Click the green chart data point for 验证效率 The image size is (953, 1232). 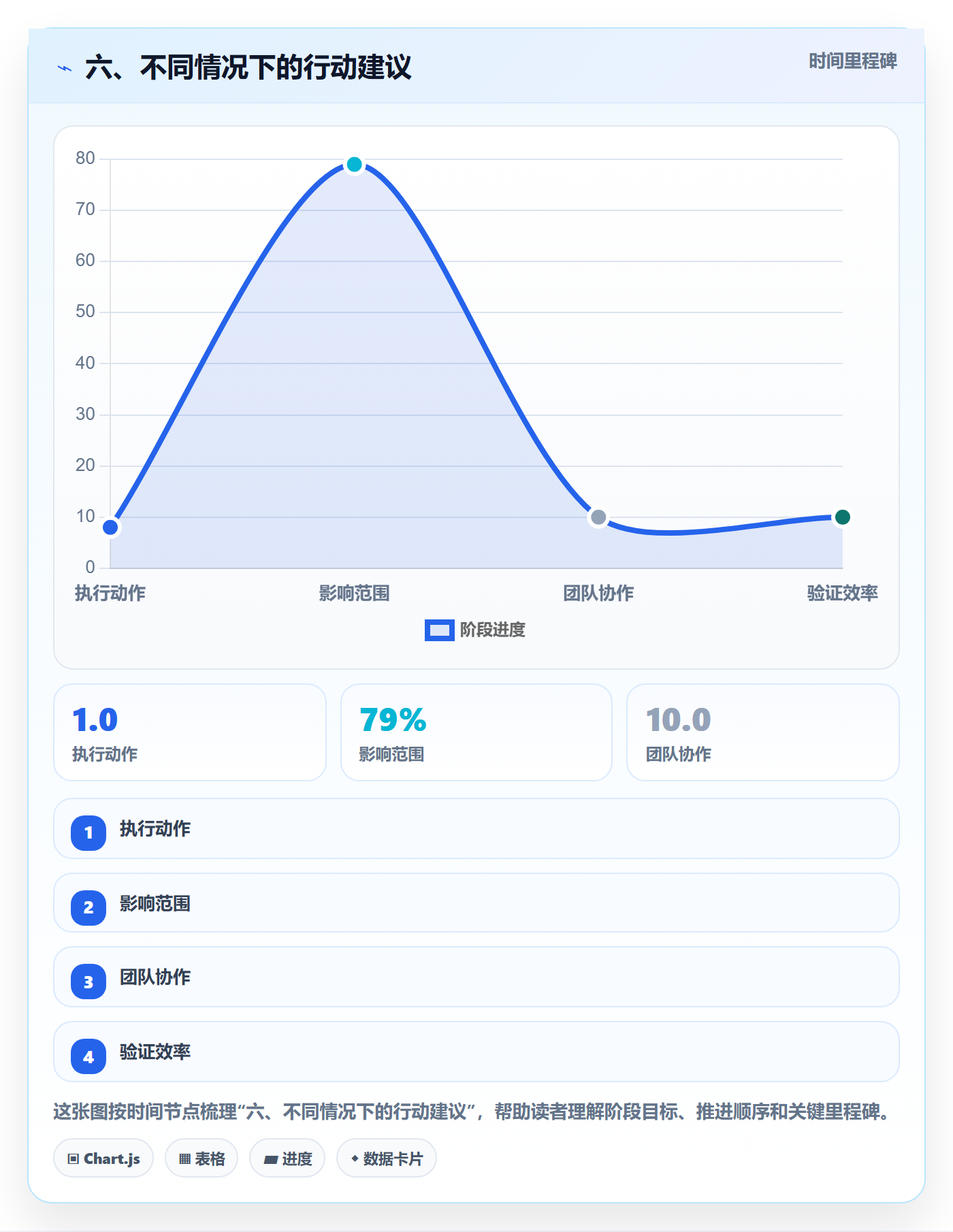click(x=842, y=517)
